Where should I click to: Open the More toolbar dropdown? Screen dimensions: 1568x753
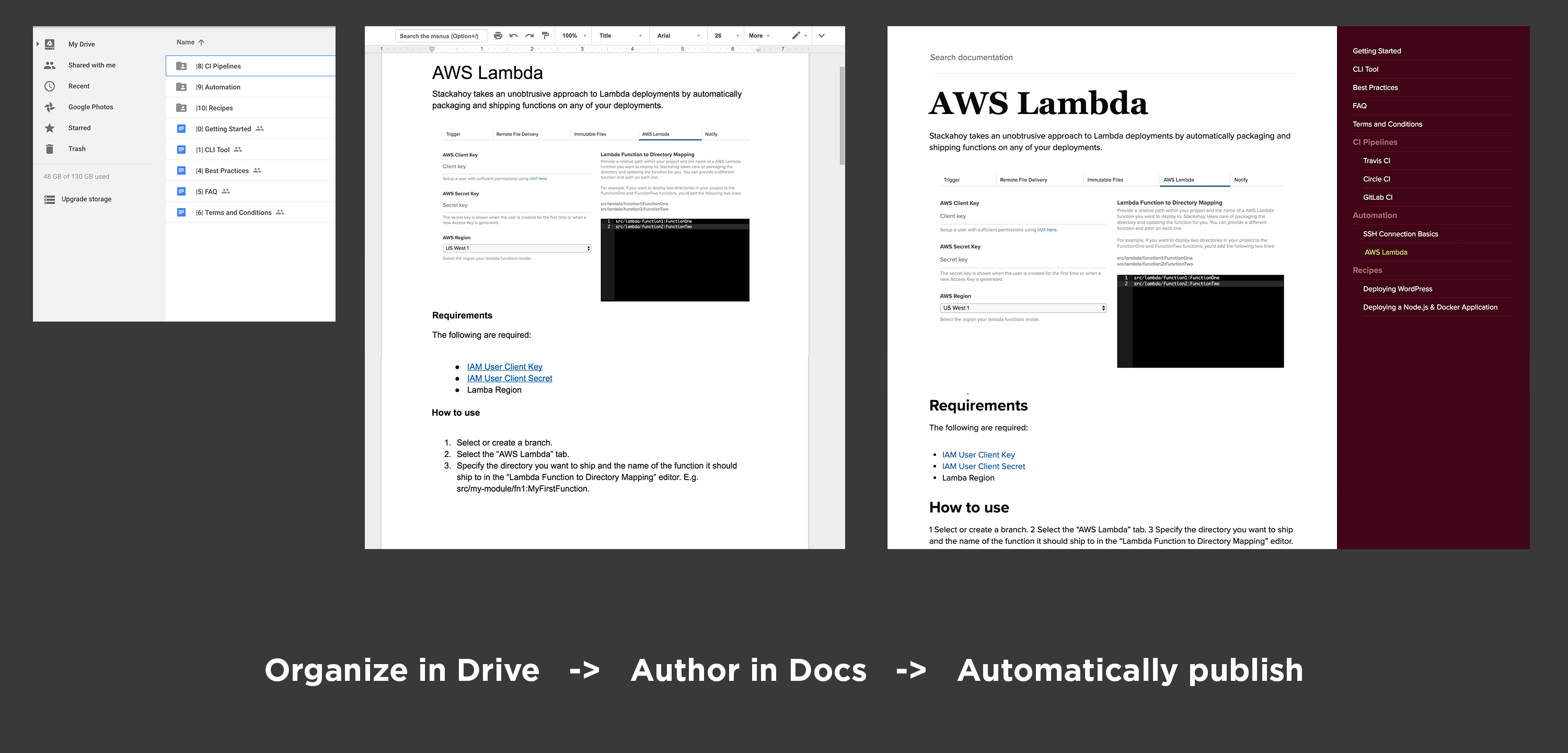(759, 36)
